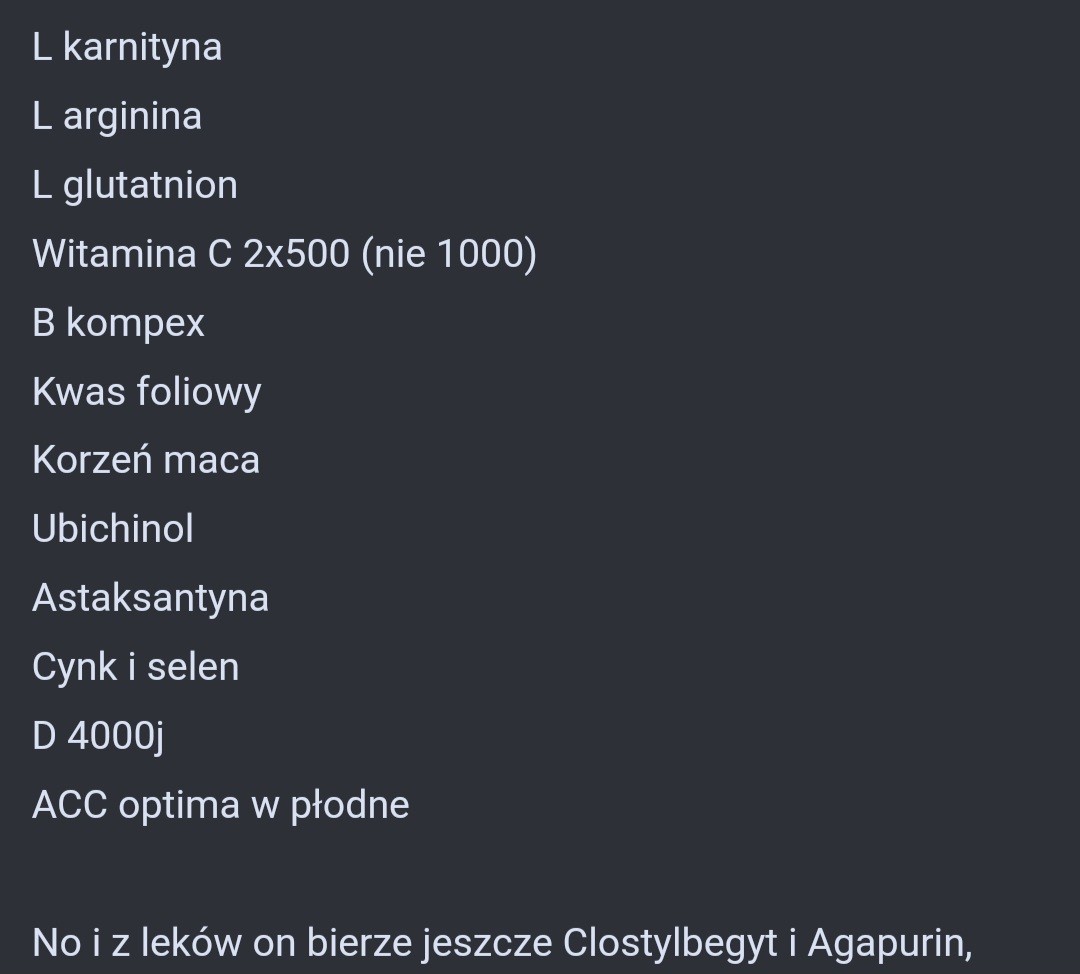Click the word "płodne"
The image size is (1080, 974).
click(x=350, y=806)
